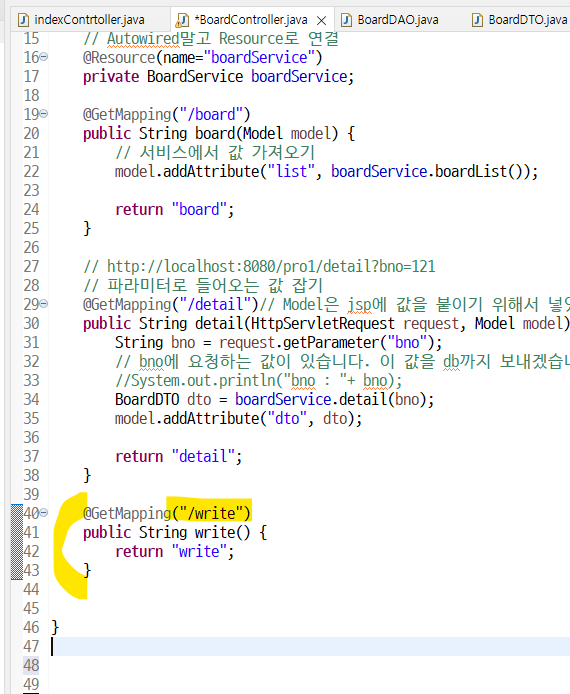Open the BoardDAO.java tab
This screenshot has width=570, height=694.
click(398, 20)
